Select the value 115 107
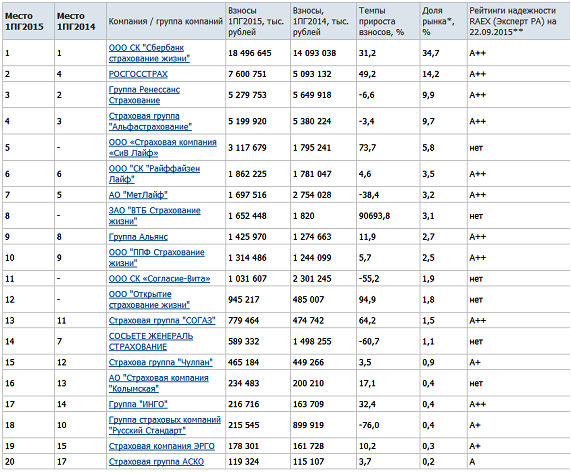 coord(308,462)
